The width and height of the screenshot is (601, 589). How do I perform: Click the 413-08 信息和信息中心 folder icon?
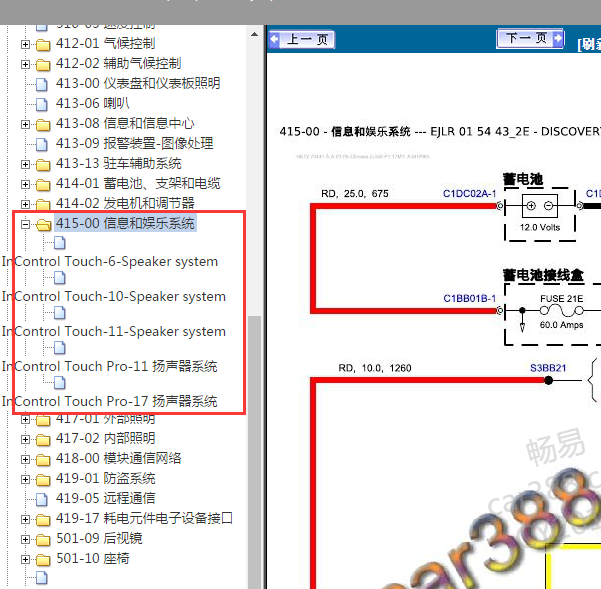[x=43, y=125]
